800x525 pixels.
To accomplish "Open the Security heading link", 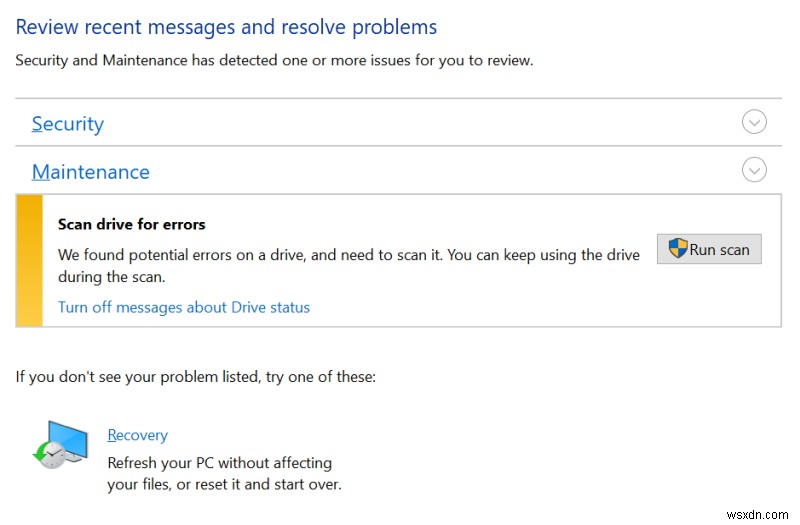I will click(x=68, y=124).
